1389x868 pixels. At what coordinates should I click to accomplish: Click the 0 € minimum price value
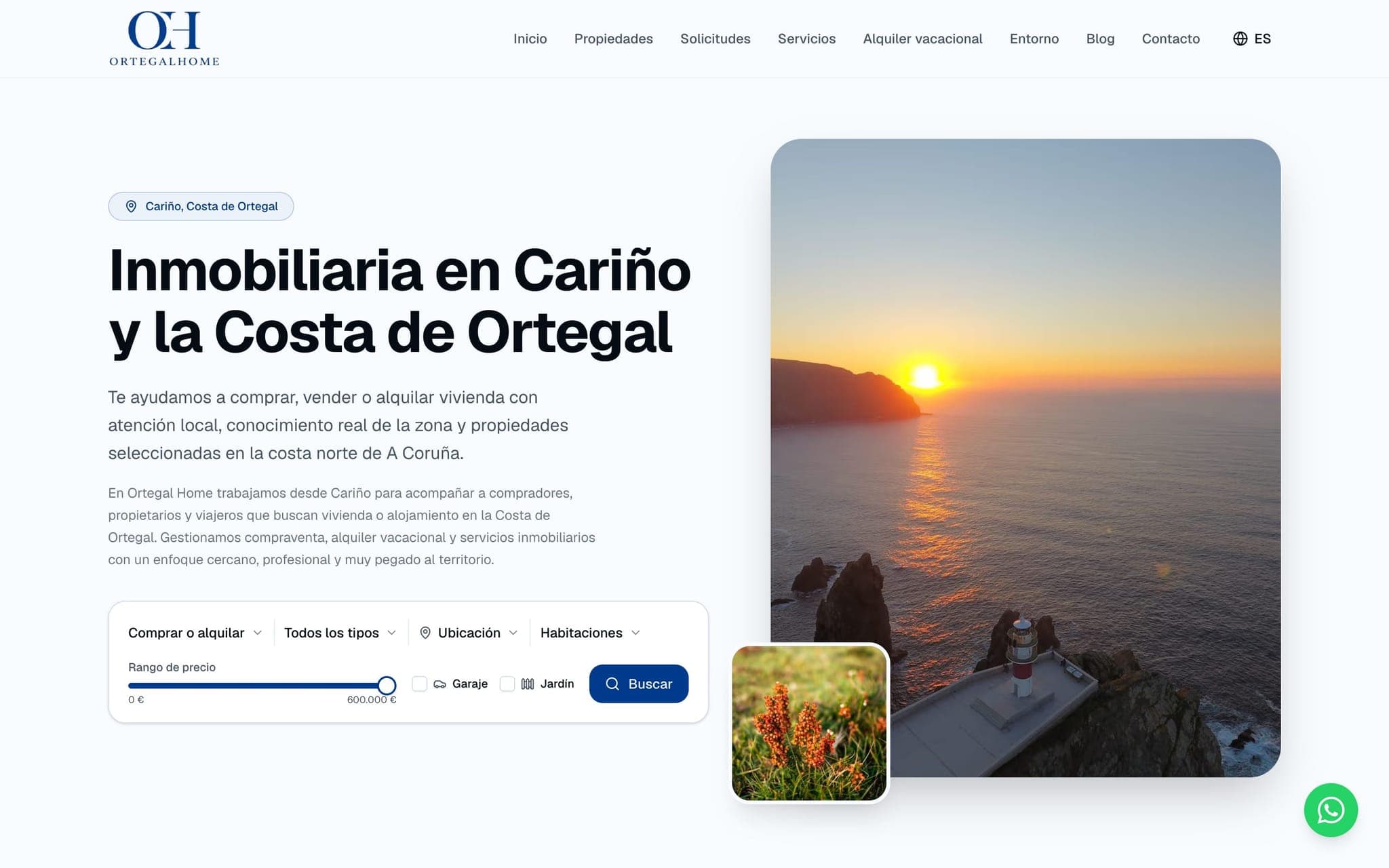click(x=136, y=700)
